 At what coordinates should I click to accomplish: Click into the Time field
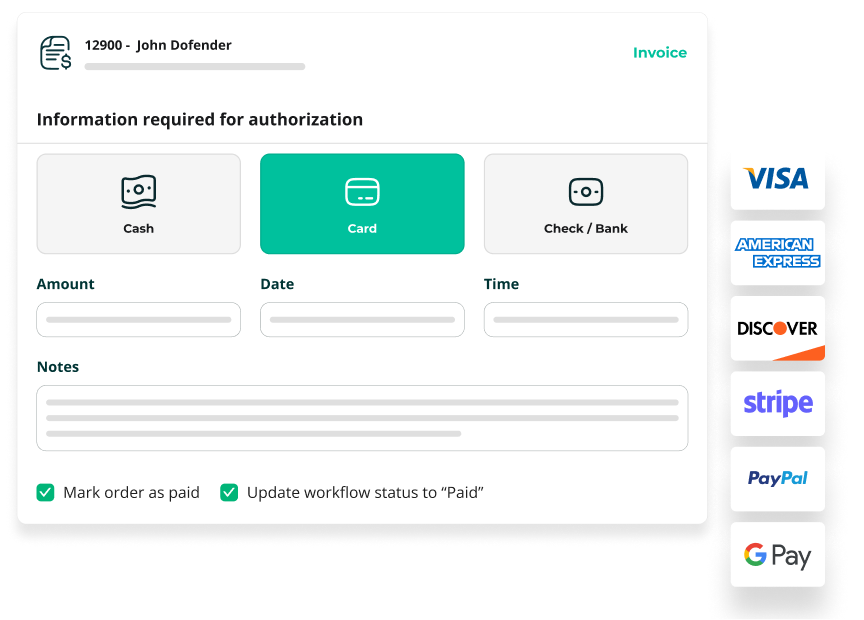pyautogui.click(x=585, y=320)
